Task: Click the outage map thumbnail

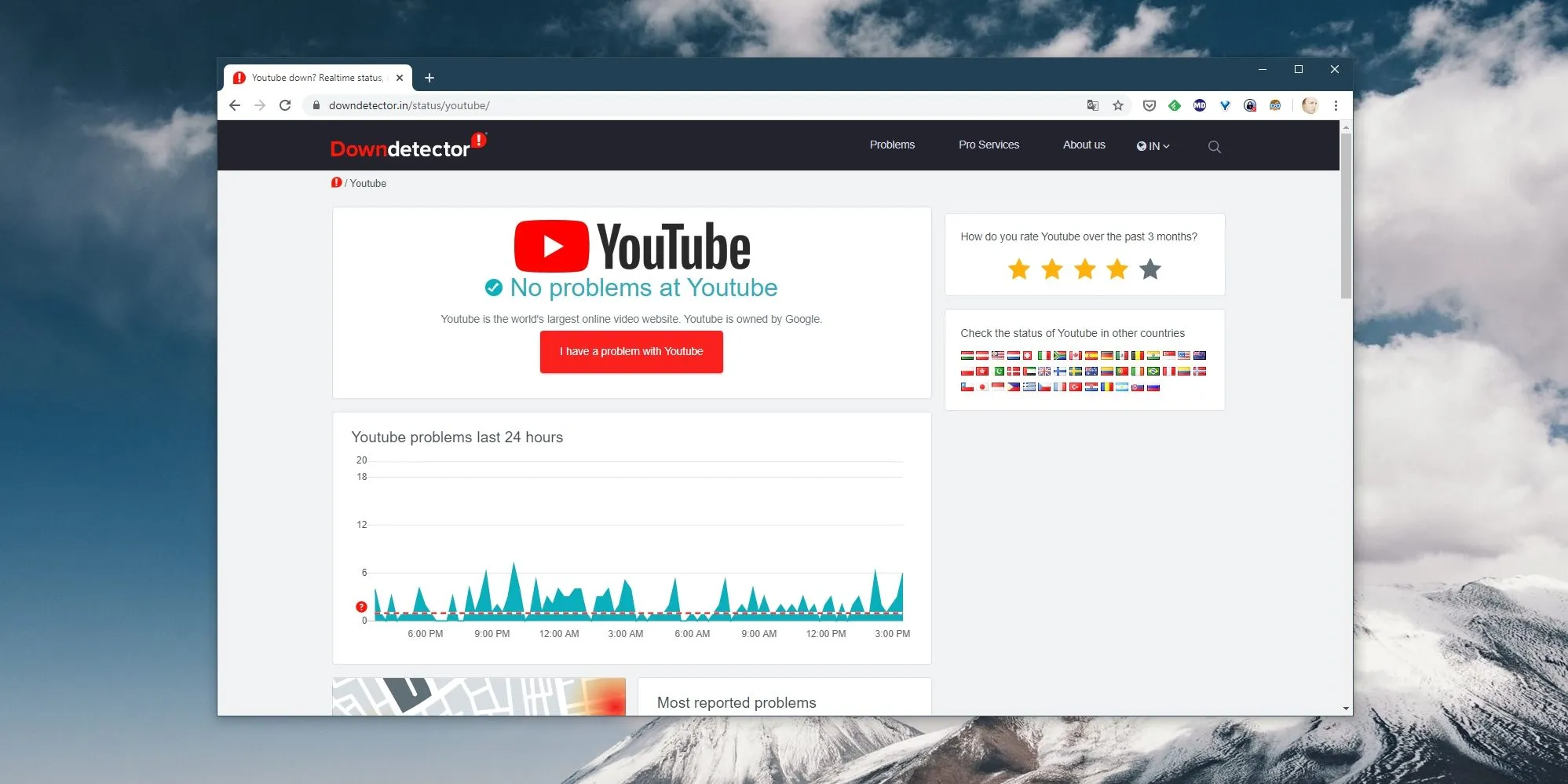Action: [x=479, y=697]
